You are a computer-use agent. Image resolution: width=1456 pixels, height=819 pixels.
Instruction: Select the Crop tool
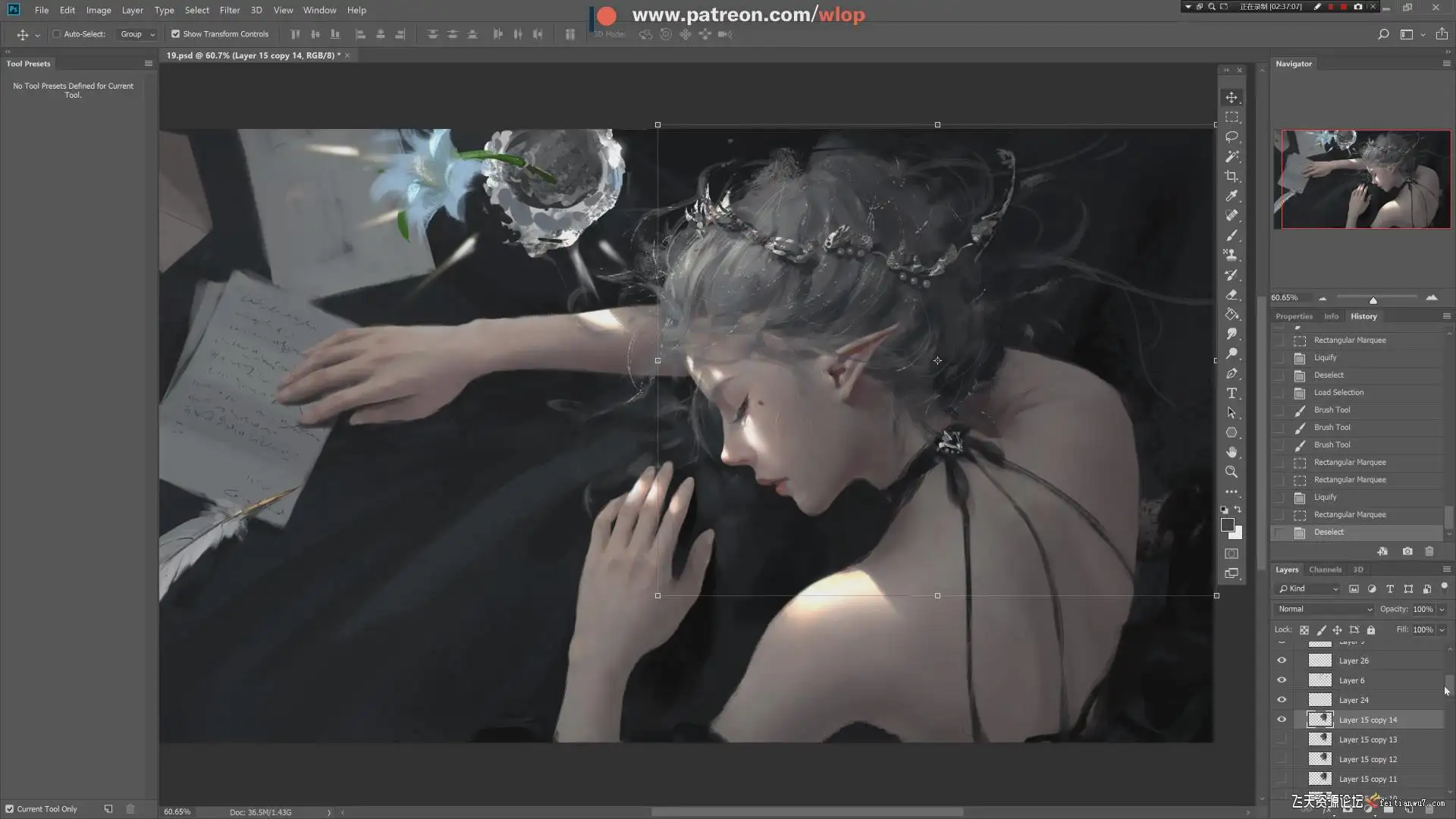click(1232, 176)
